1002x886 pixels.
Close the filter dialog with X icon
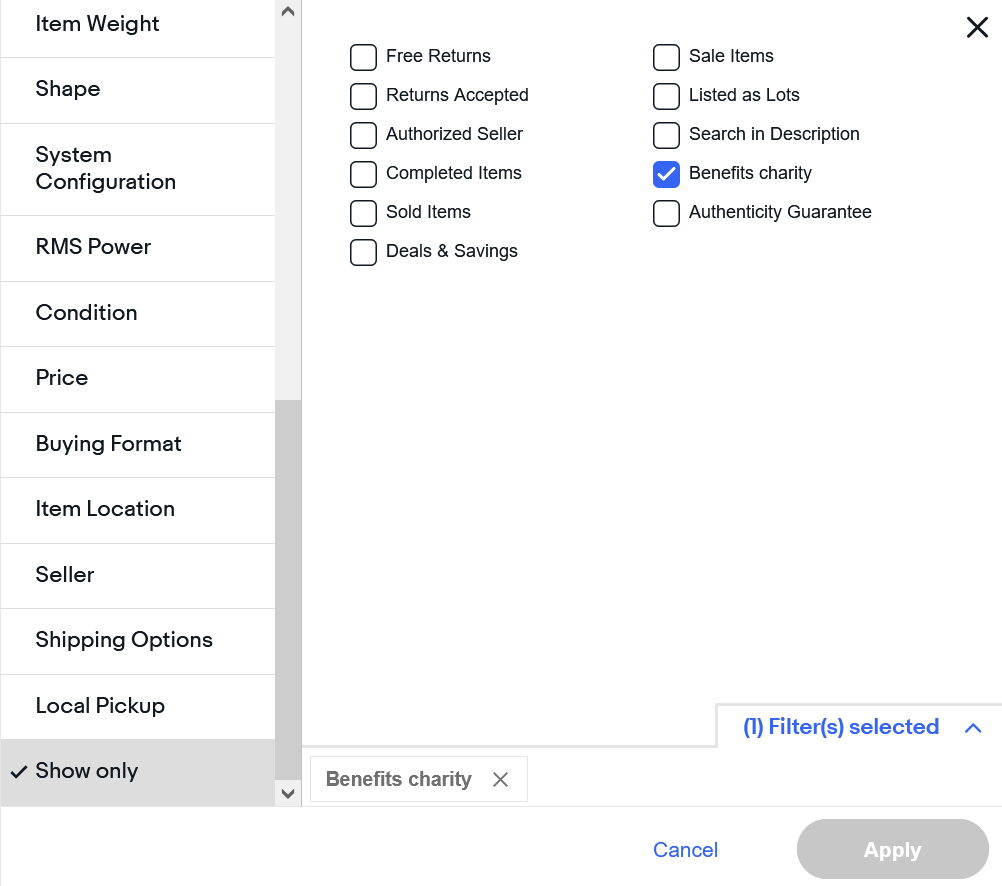click(x=977, y=28)
